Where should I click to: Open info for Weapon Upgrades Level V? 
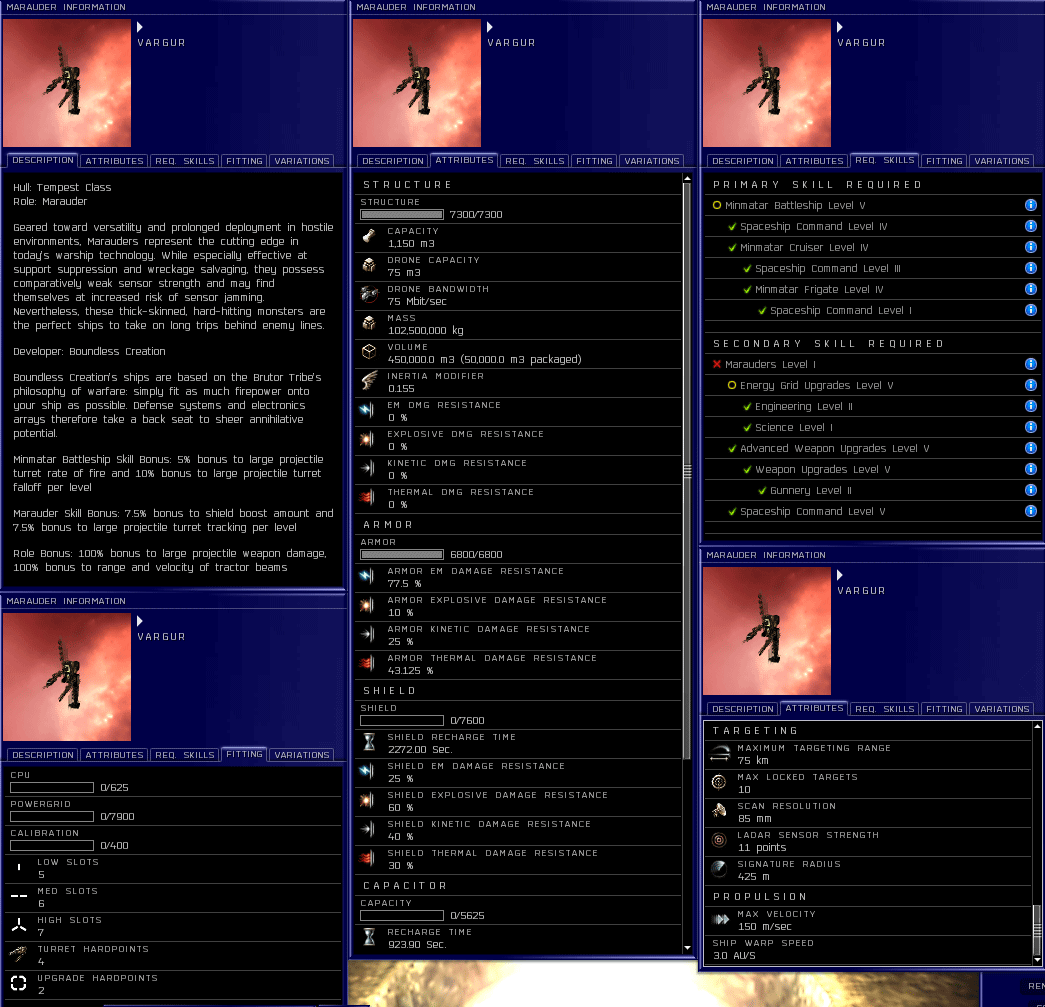[x=1030, y=469]
